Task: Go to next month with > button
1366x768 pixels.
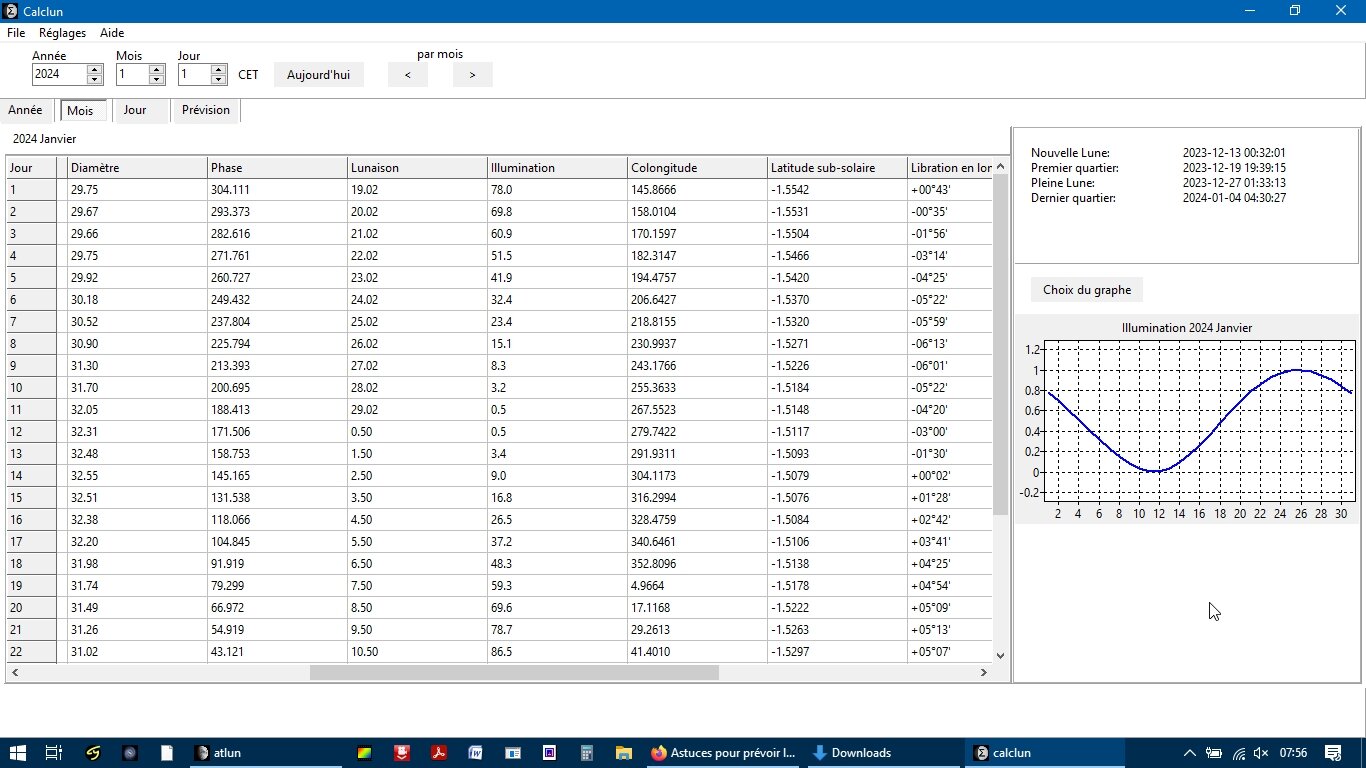Action: [472, 75]
